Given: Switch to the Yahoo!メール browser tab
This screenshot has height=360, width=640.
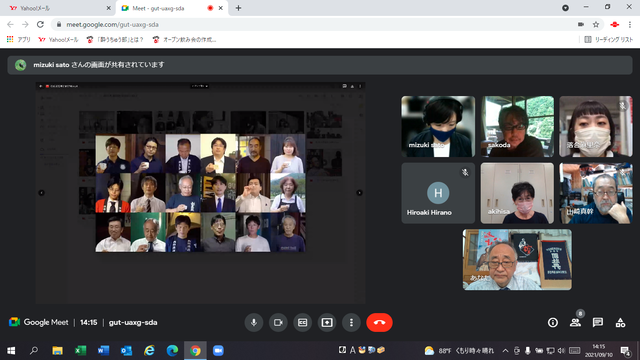Looking at the screenshot, I should [x=58, y=8].
